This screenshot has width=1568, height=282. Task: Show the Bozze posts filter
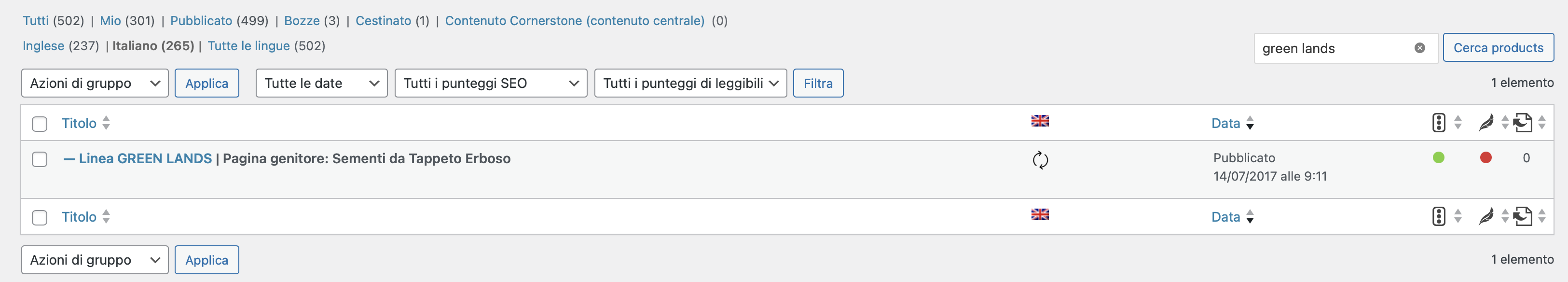click(302, 21)
